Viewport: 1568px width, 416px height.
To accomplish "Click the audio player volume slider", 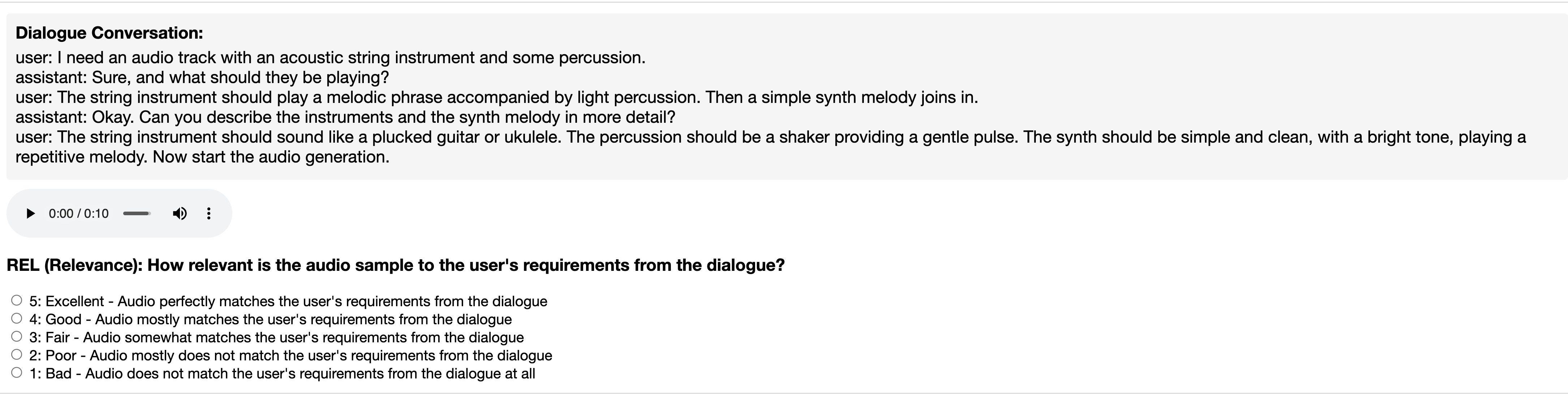I will click(137, 213).
